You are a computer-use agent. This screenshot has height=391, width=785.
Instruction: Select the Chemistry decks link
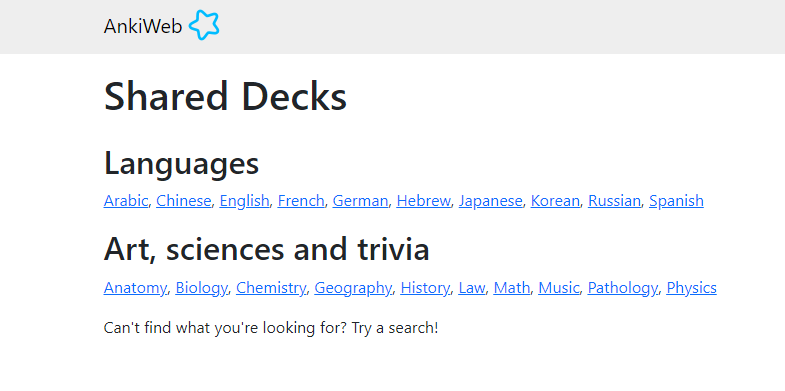click(271, 288)
